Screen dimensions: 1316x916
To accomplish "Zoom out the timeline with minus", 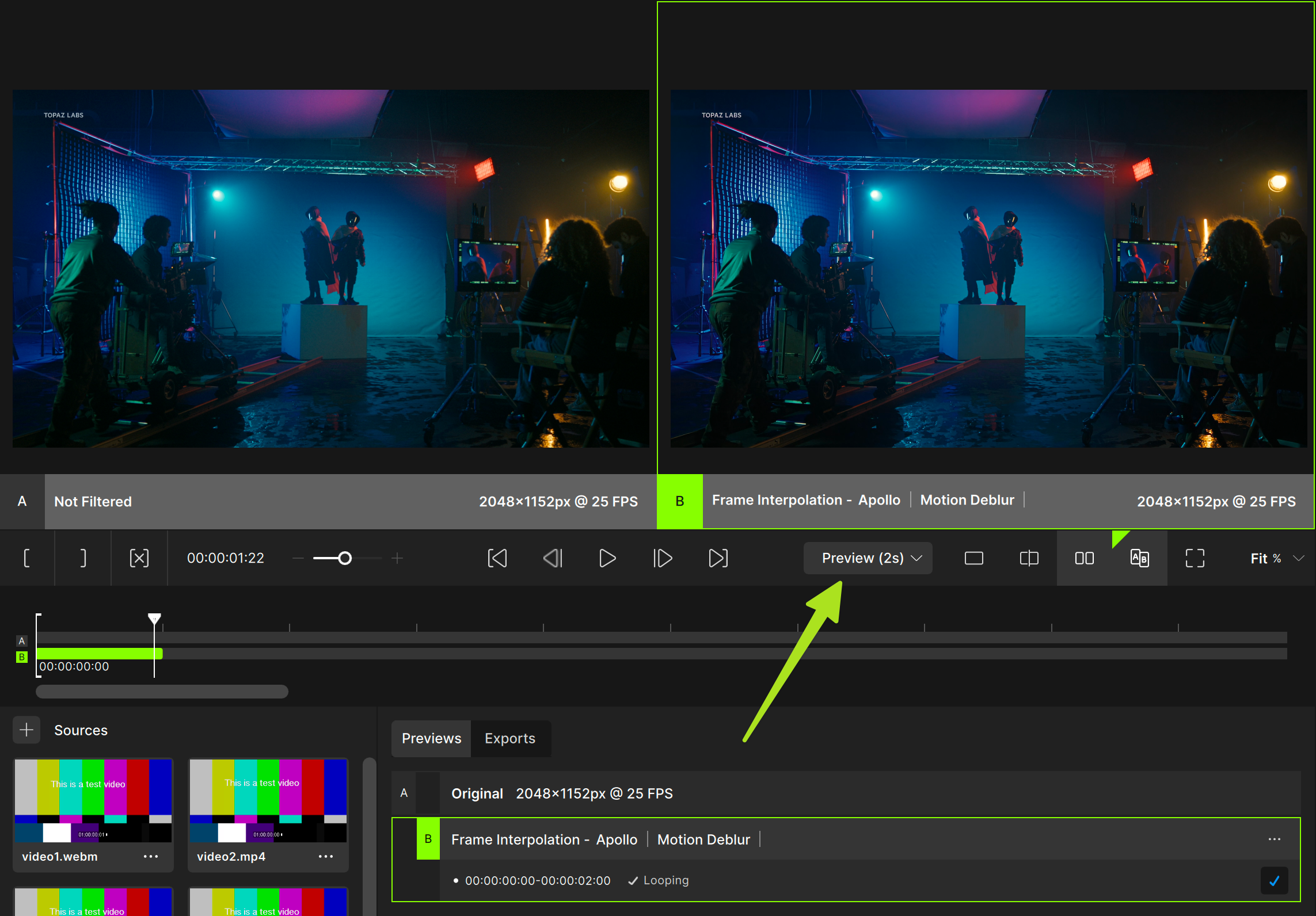I will (298, 558).
